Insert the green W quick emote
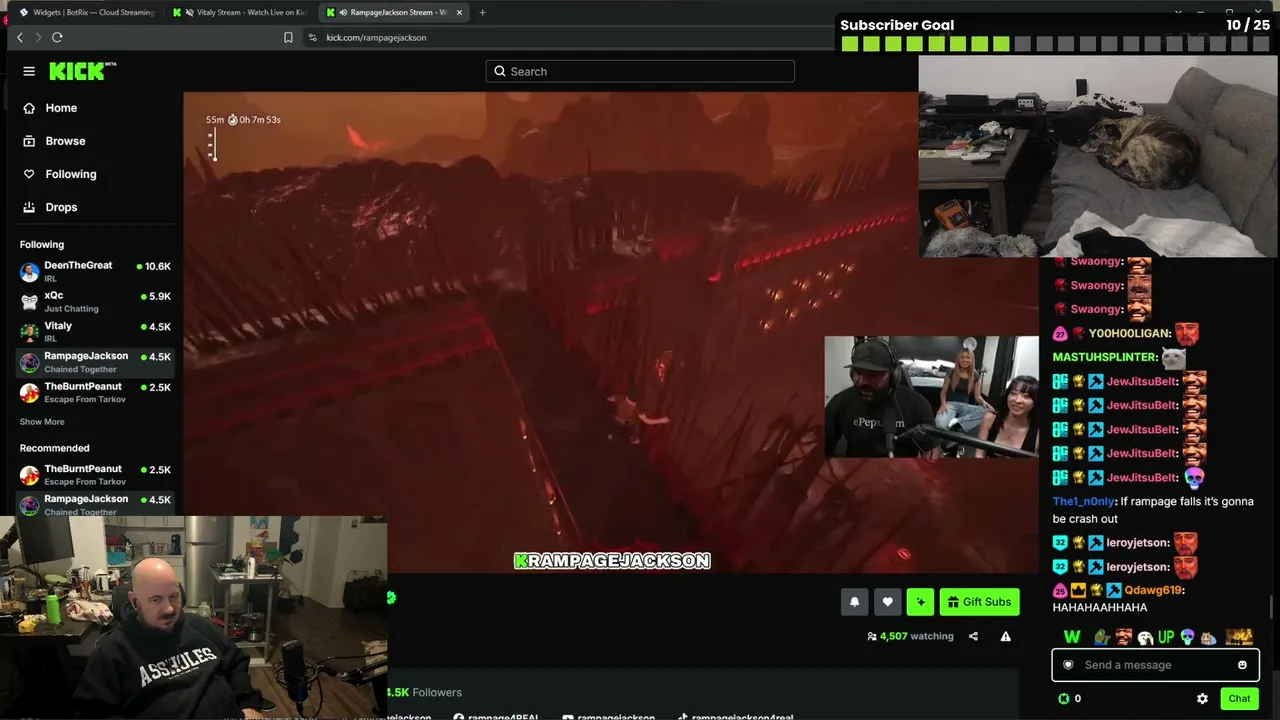1280x720 pixels. click(x=1072, y=637)
